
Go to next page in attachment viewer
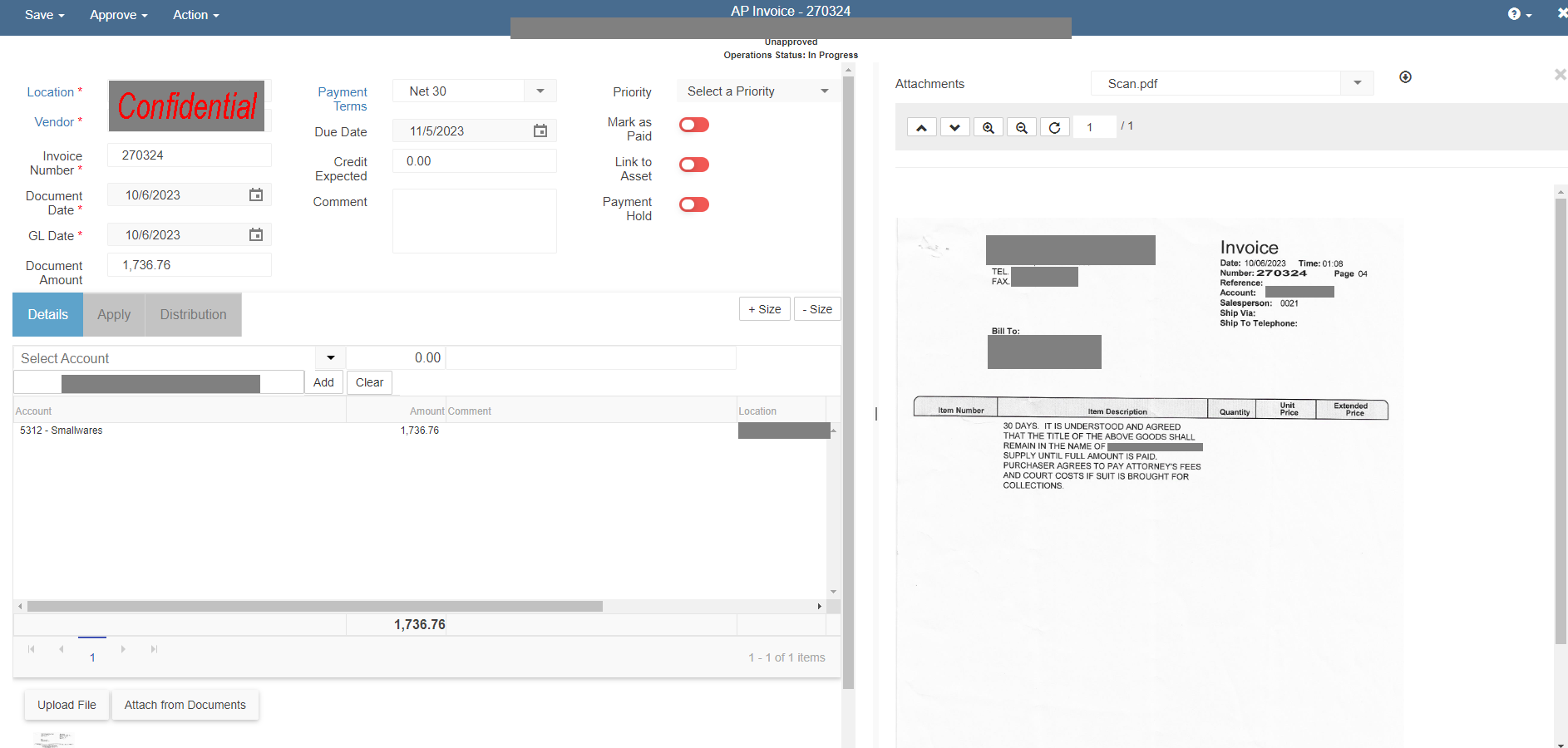coord(954,127)
